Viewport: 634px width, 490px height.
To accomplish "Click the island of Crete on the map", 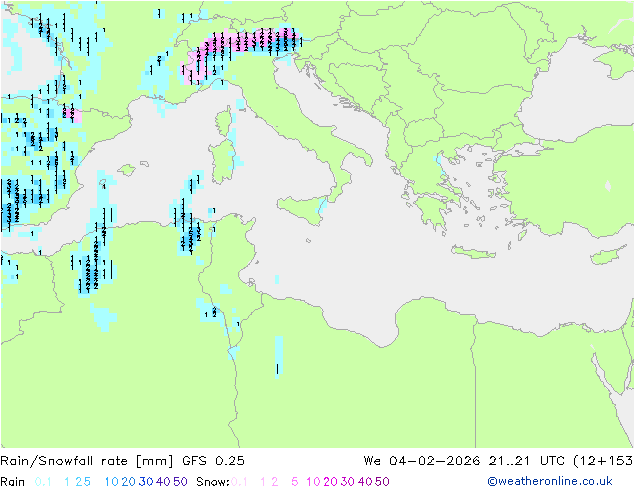I will pyautogui.click(x=473, y=252).
